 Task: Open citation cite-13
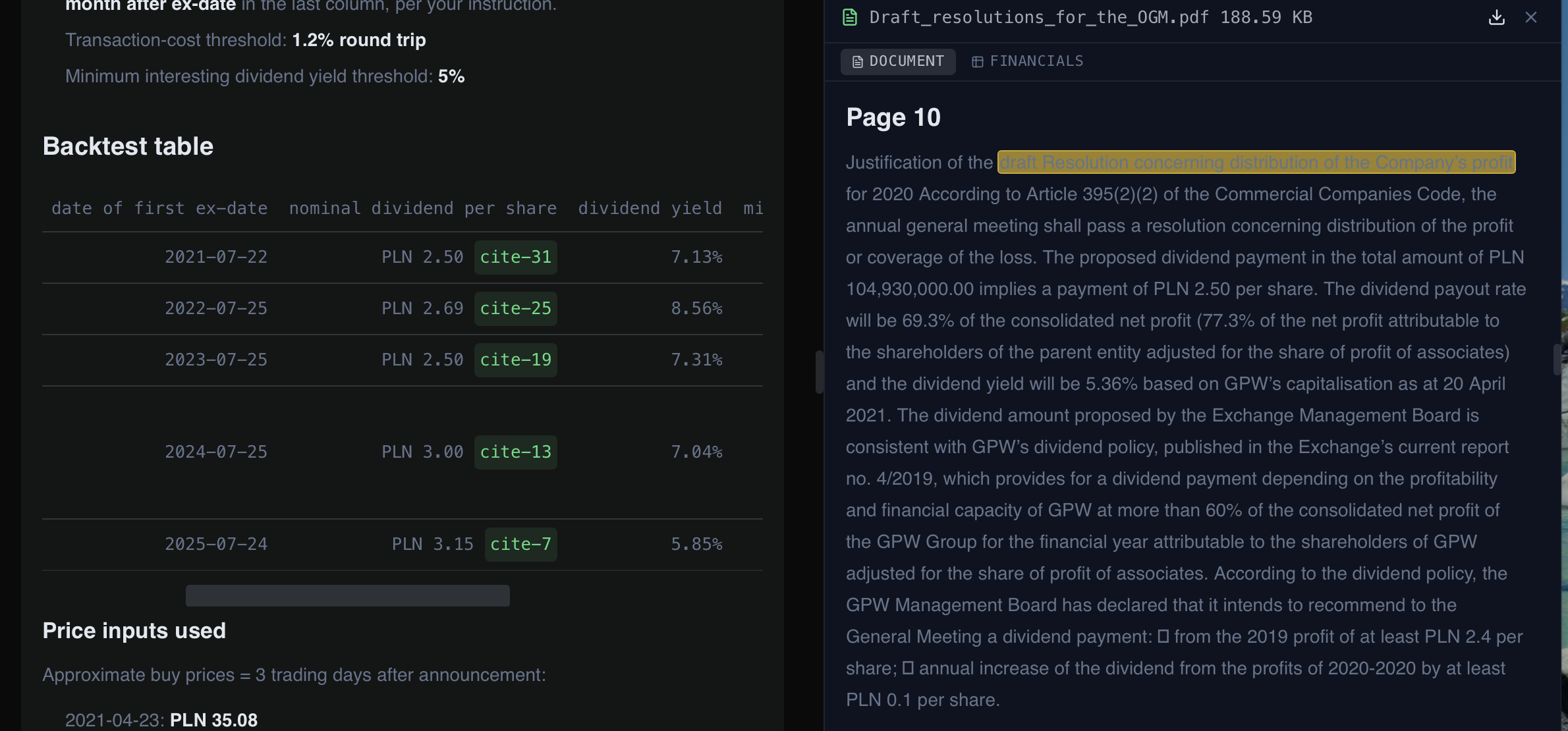[515, 452]
